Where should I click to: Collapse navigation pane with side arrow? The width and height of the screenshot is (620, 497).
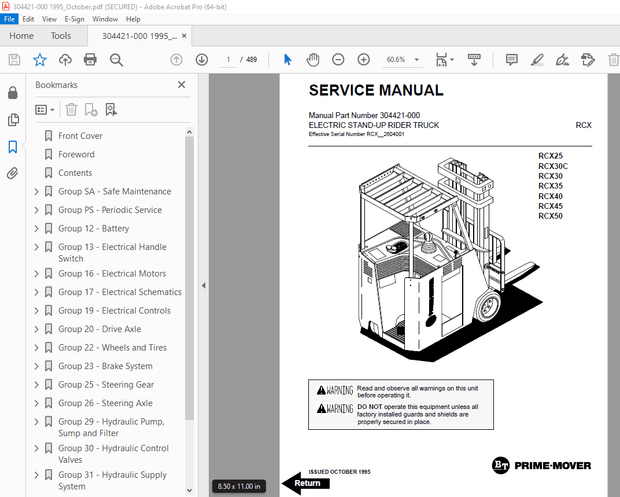pyautogui.click(x=204, y=285)
